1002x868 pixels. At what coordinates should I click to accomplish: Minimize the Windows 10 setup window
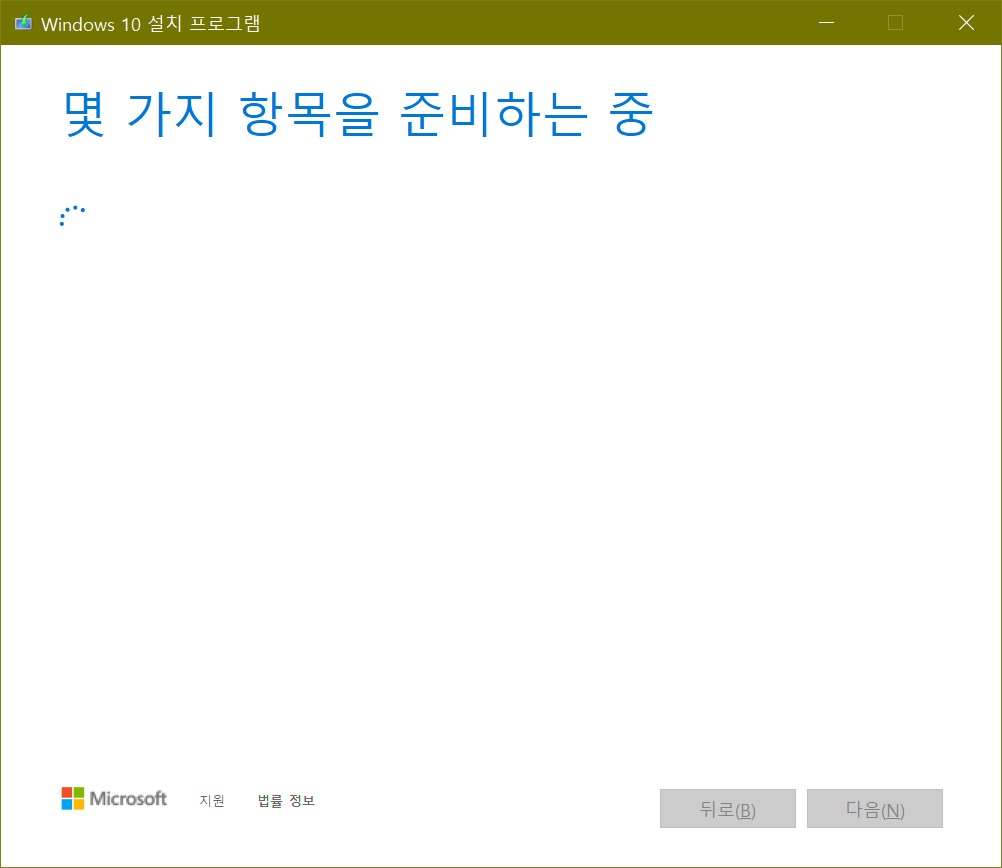[826, 22]
